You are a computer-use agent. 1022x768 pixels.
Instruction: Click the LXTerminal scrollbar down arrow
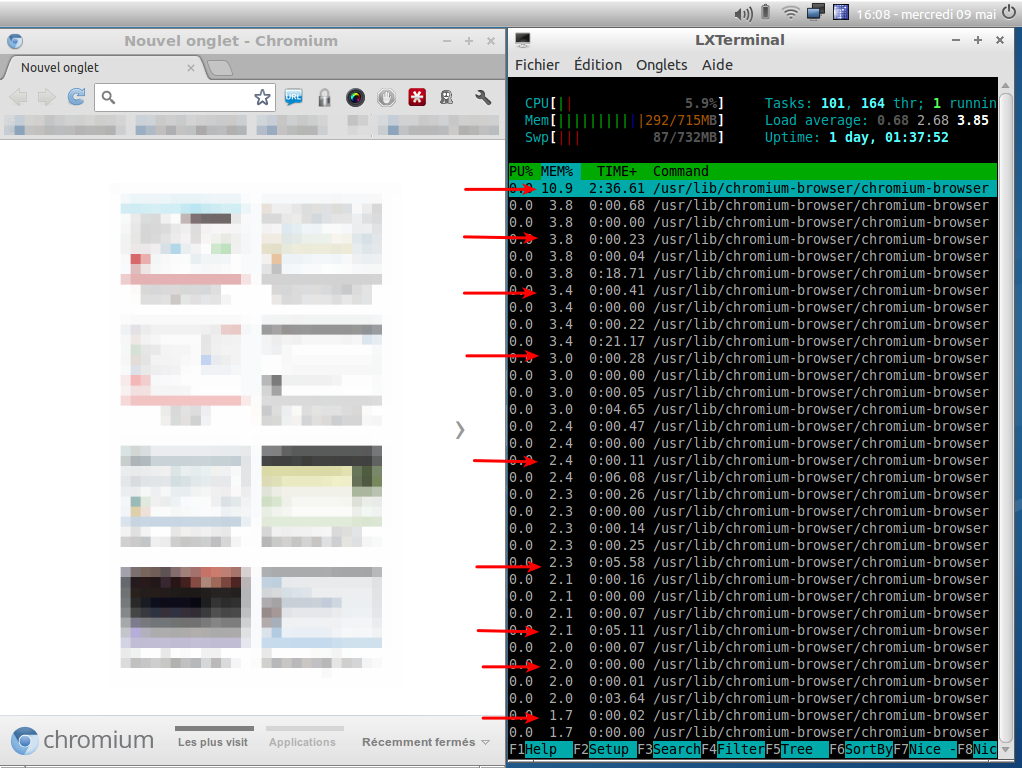tap(1006, 750)
